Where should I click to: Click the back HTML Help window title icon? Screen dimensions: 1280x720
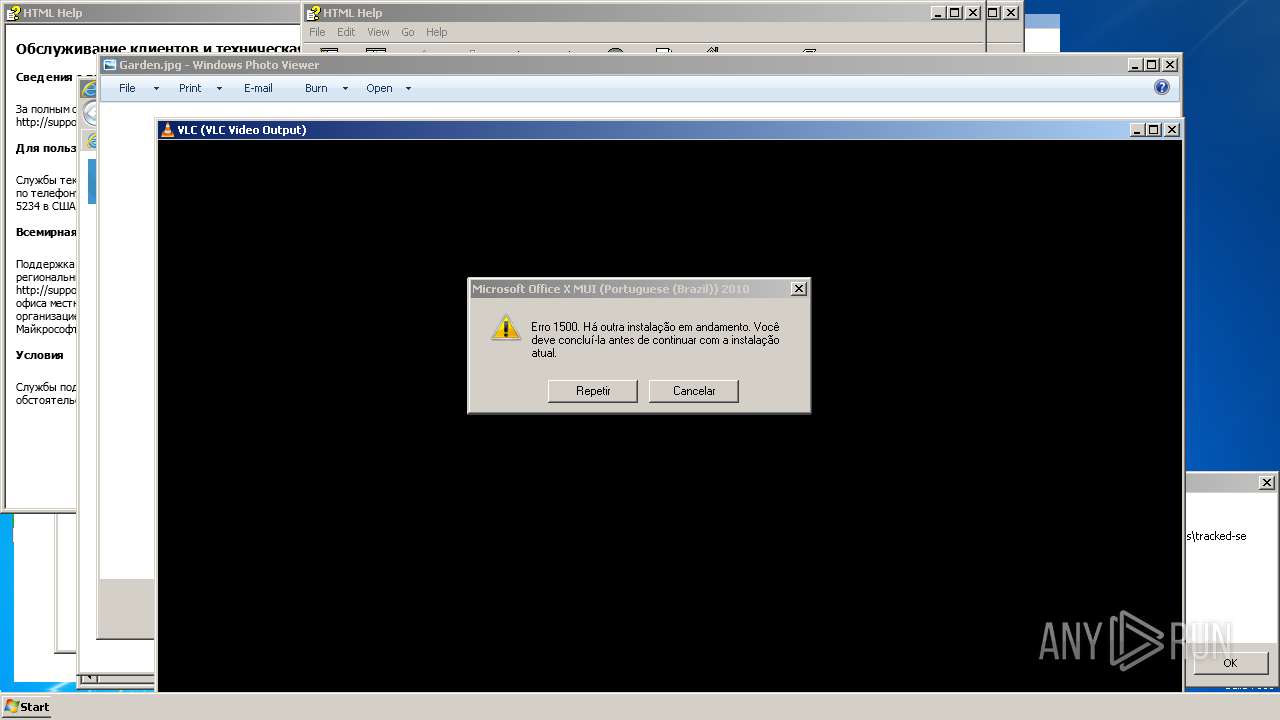(x=13, y=13)
